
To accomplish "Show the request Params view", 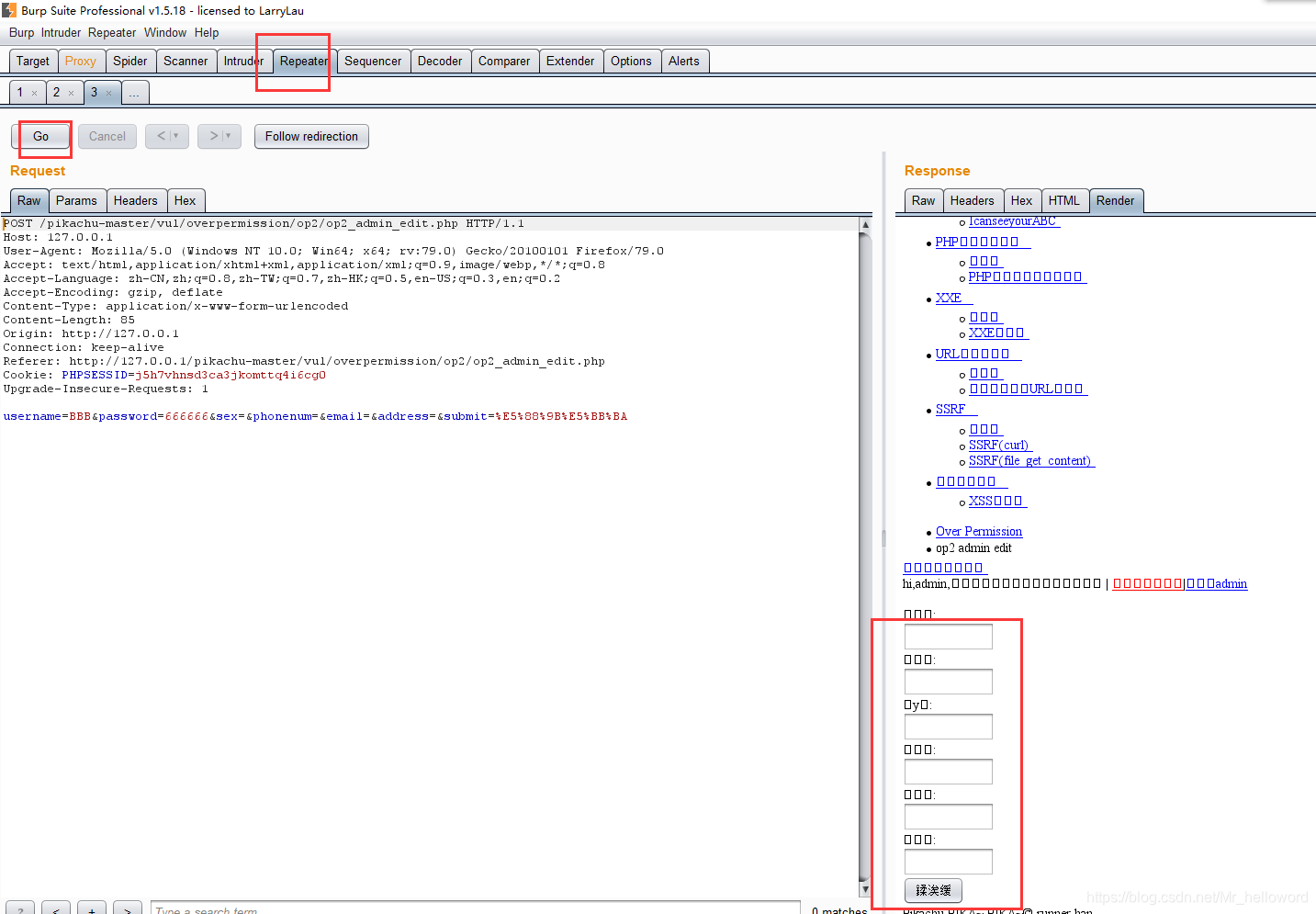I will click(x=76, y=200).
